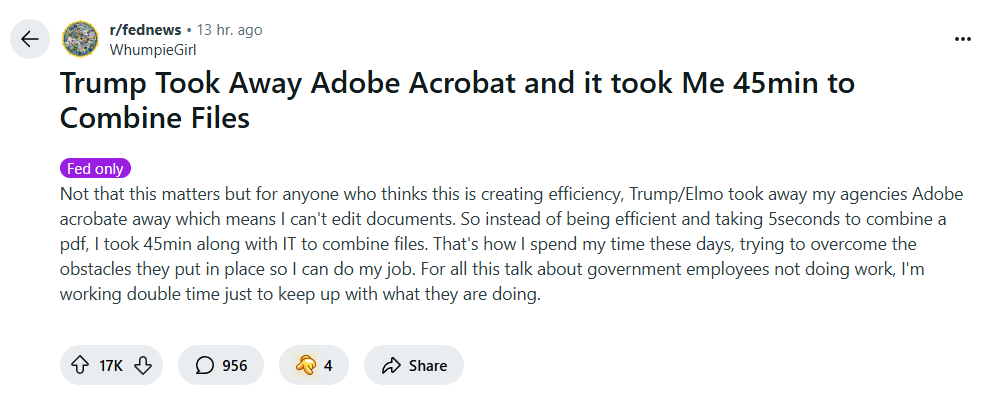This screenshot has width=1004, height=403.
Task: Go to the r/fednews subreddit link
Action: pos(144,30)
